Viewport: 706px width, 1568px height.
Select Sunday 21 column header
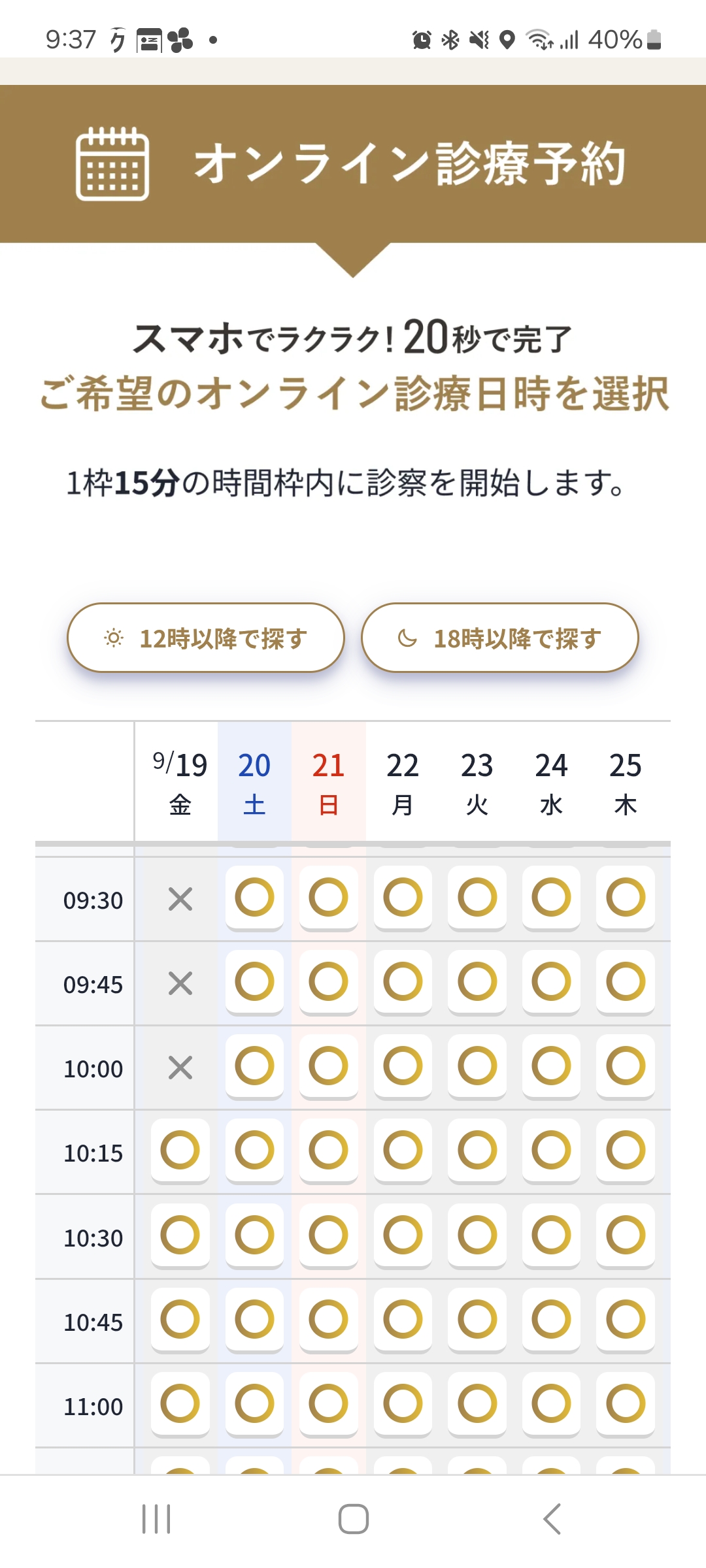tap(328, 782)
